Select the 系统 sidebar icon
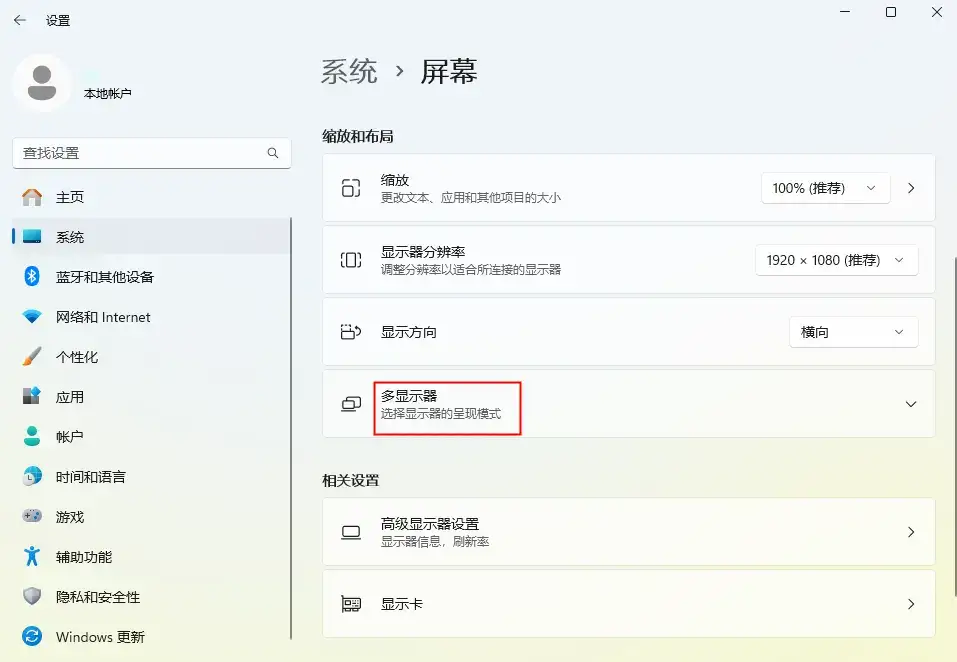The width and height of the screenshot is (957, 662). (34, 237)
